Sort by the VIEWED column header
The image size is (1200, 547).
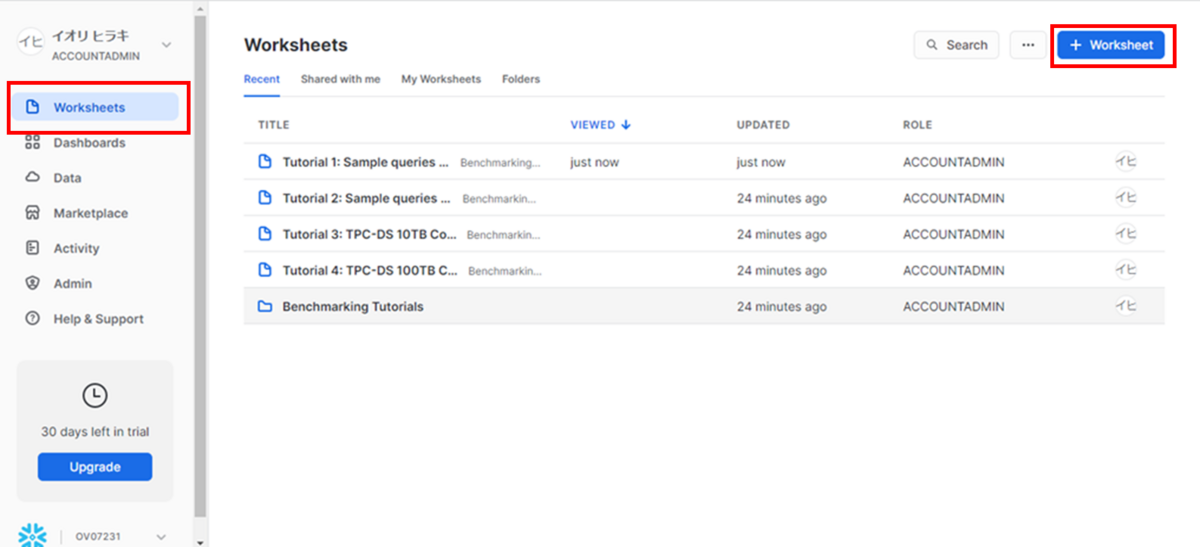click(x=593, y=125)
